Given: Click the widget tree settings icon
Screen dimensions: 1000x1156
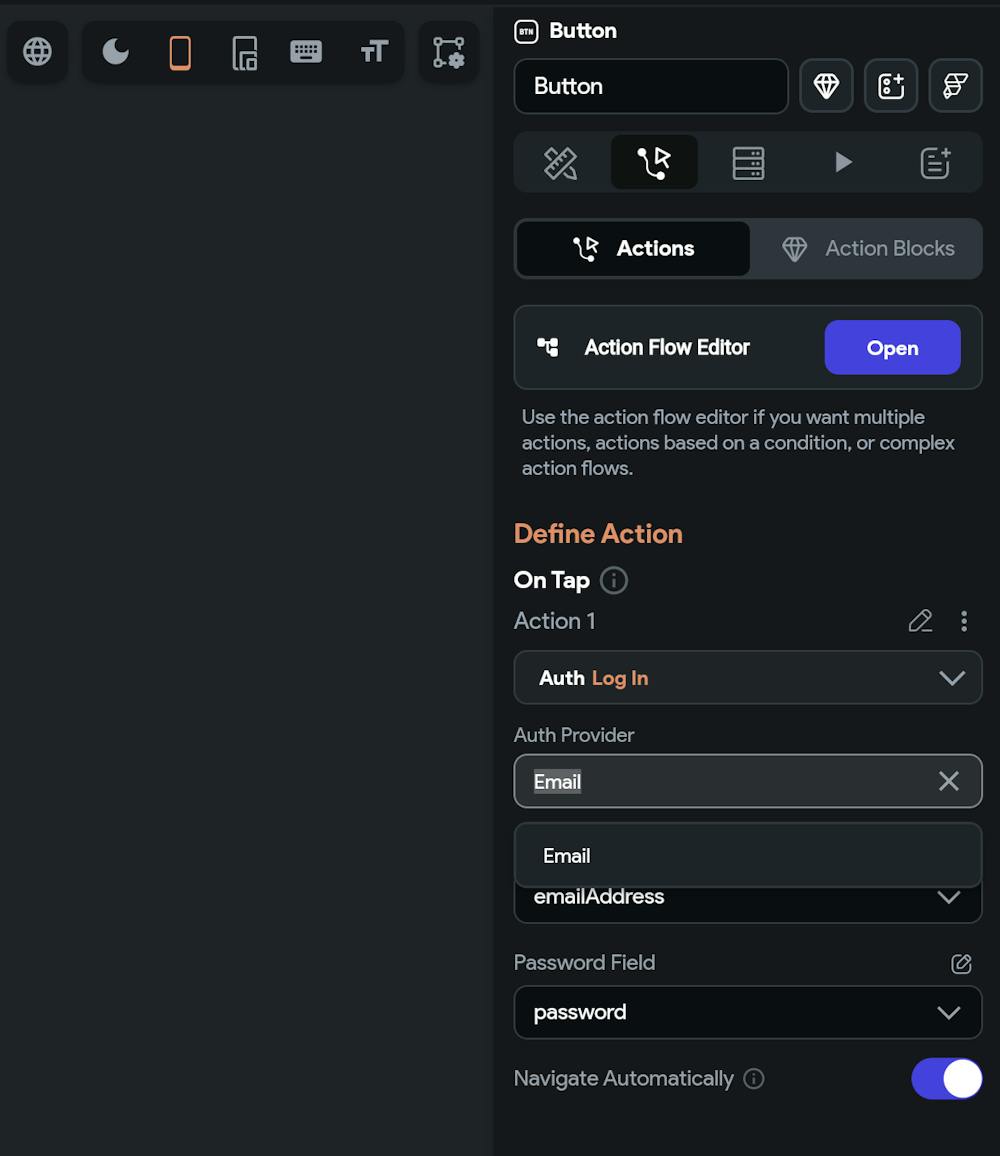Looking at the screenshot, I should pyautogui.click(x=448, y=52).
